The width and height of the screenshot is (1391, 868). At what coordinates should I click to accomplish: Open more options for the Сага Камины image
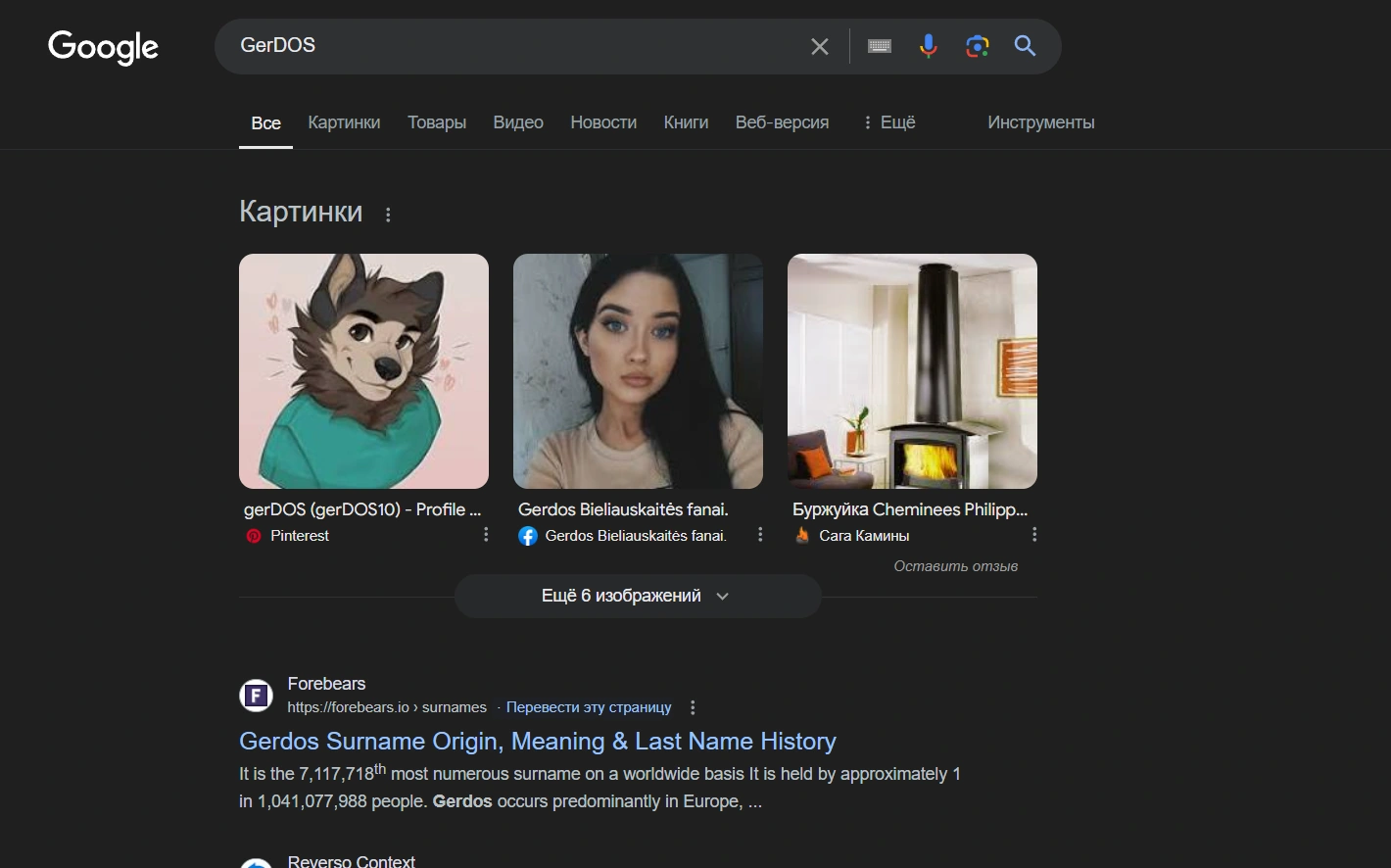click(1034, 535)
